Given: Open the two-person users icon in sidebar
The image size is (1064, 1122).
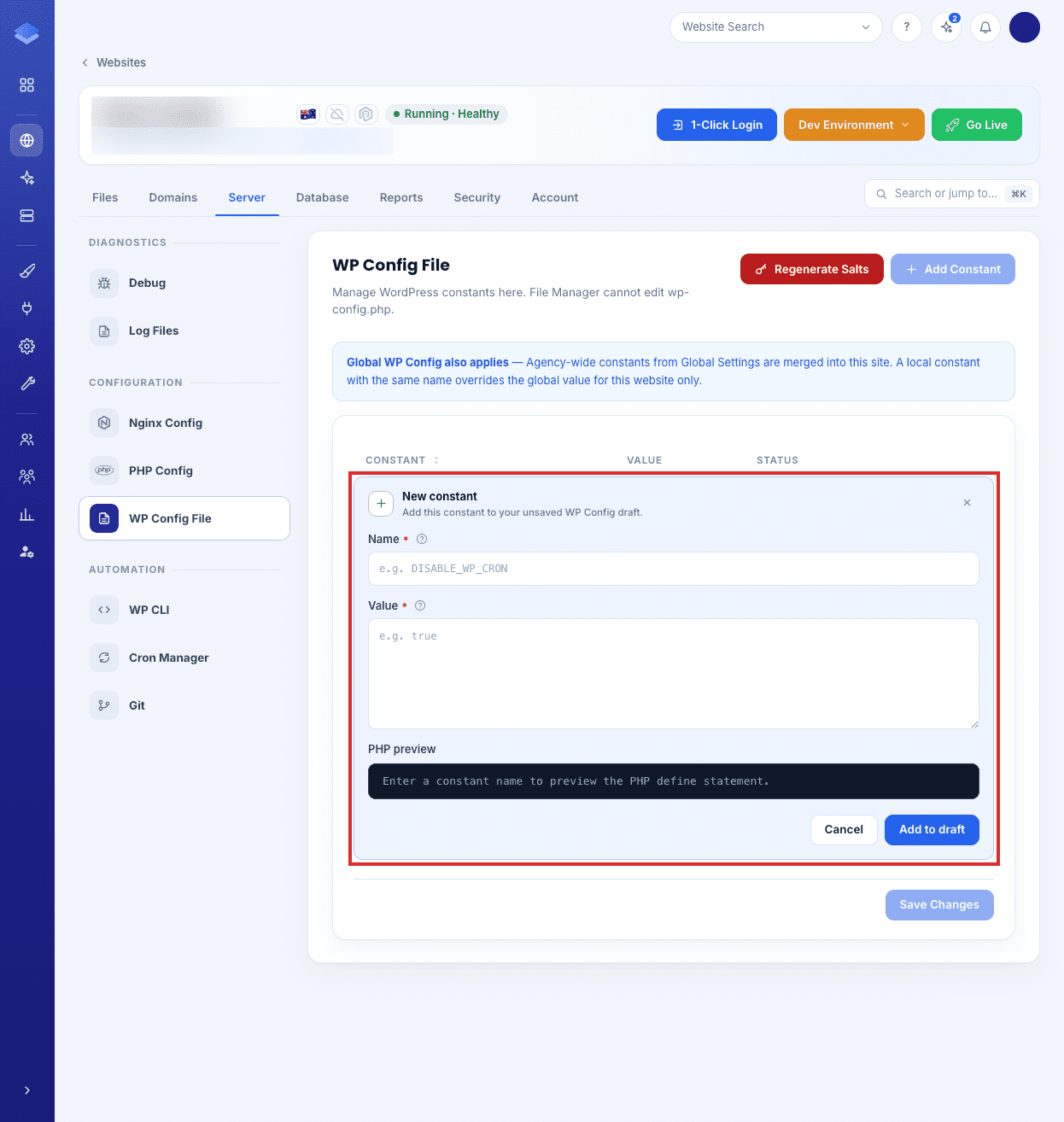Looking at the screenshot, I should [26, 439].
